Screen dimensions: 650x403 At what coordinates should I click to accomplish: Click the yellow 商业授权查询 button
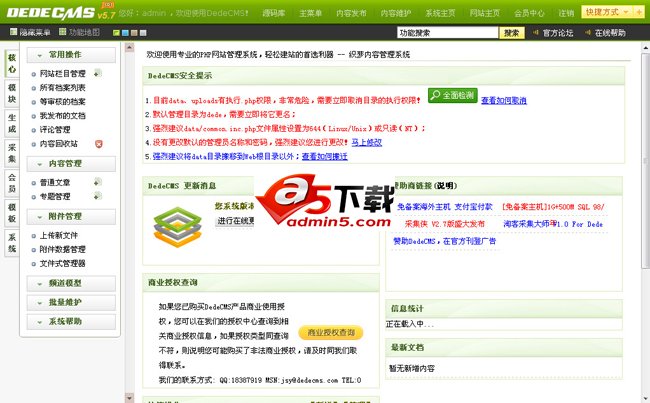(x=331, y=333)
